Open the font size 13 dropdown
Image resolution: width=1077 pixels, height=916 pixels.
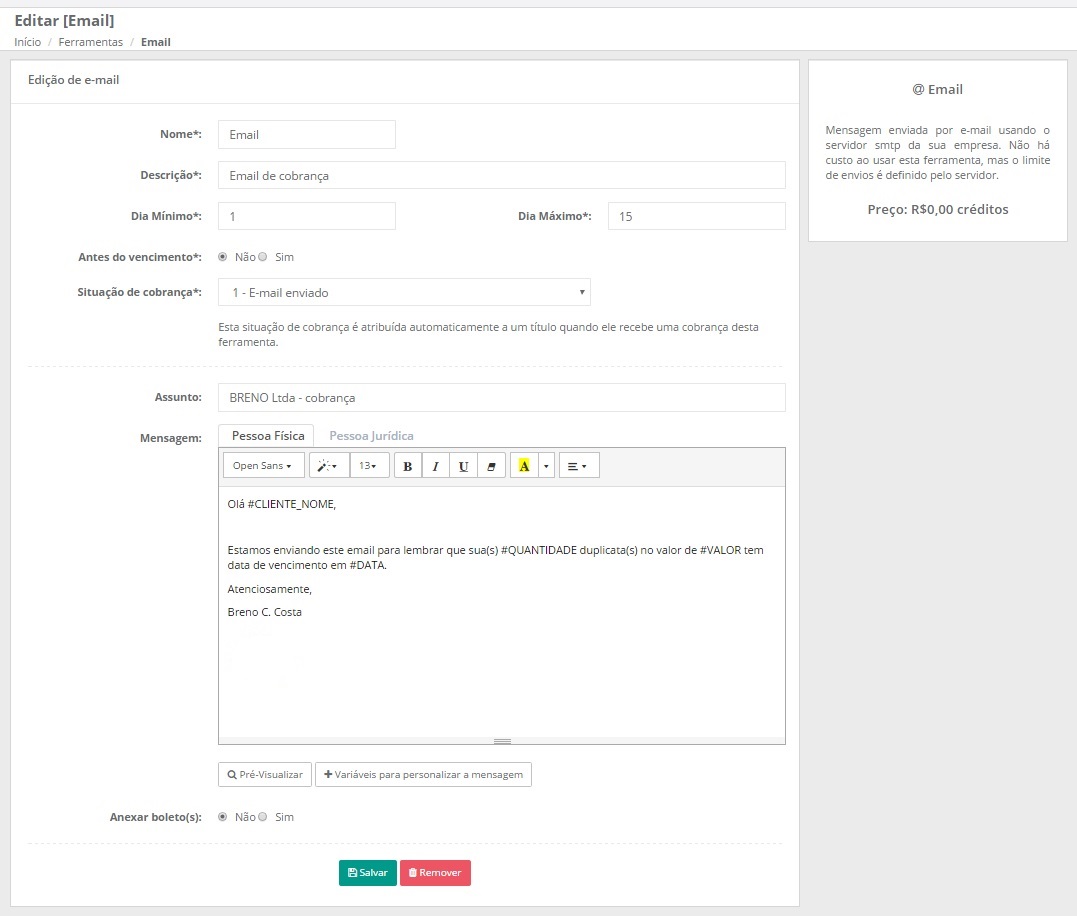click(x=369, y=466)
